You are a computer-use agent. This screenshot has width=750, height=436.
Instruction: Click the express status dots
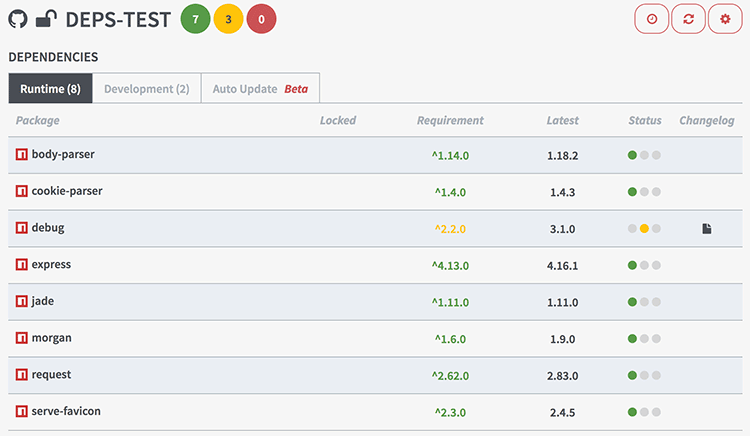pos(644,265)
